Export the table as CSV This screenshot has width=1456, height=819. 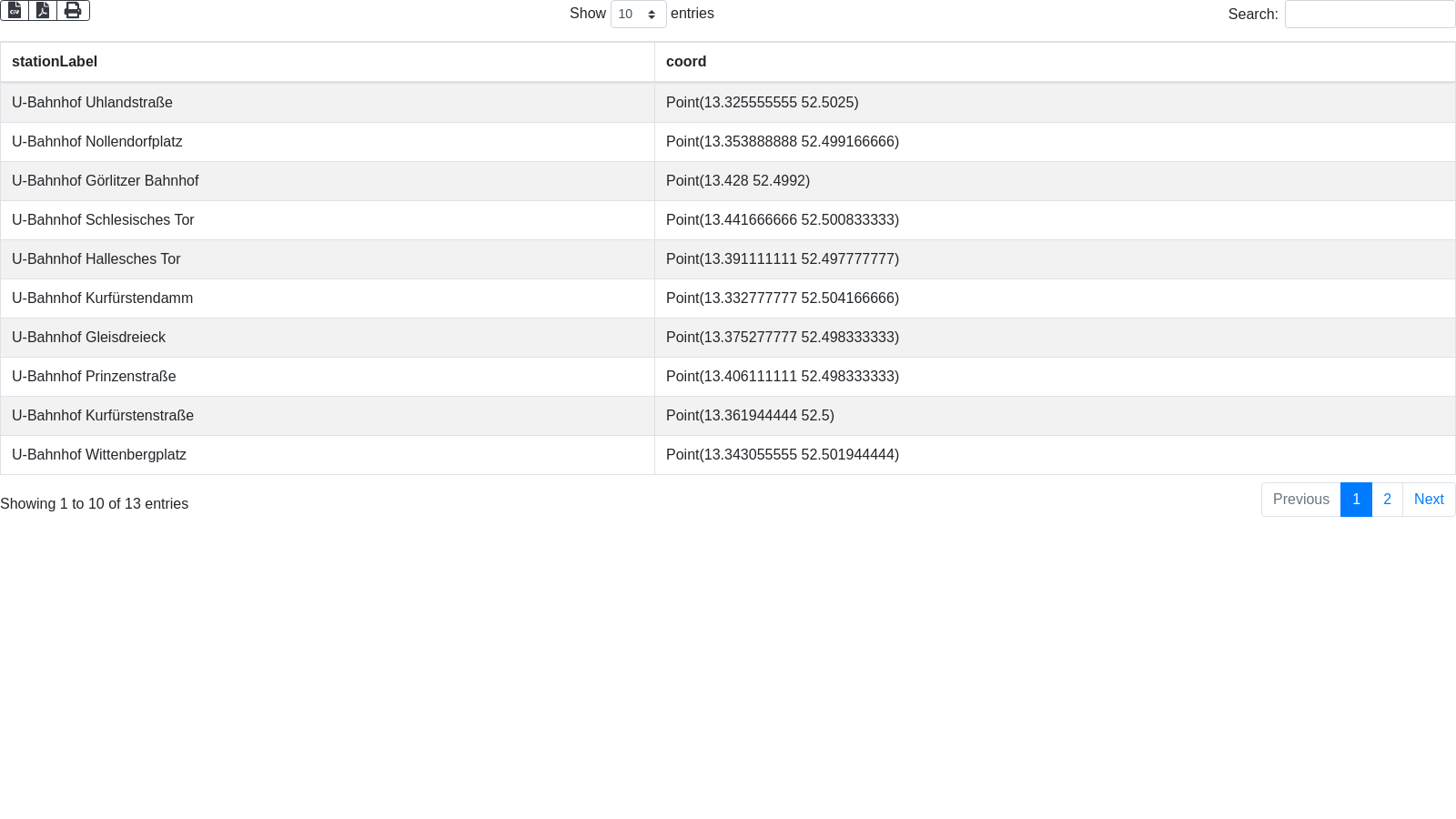(15, 10)
